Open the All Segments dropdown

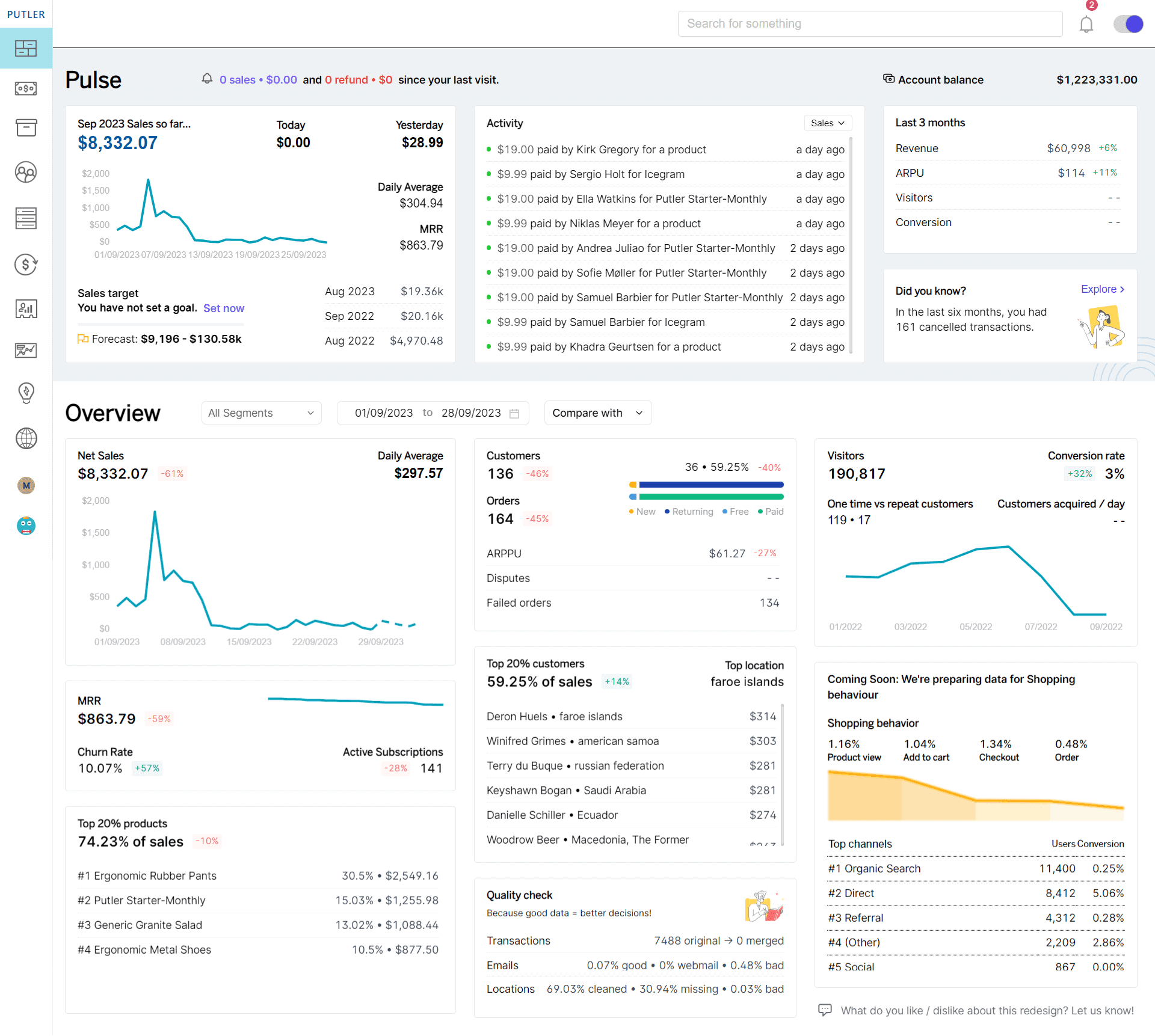(x=259, y=412)
